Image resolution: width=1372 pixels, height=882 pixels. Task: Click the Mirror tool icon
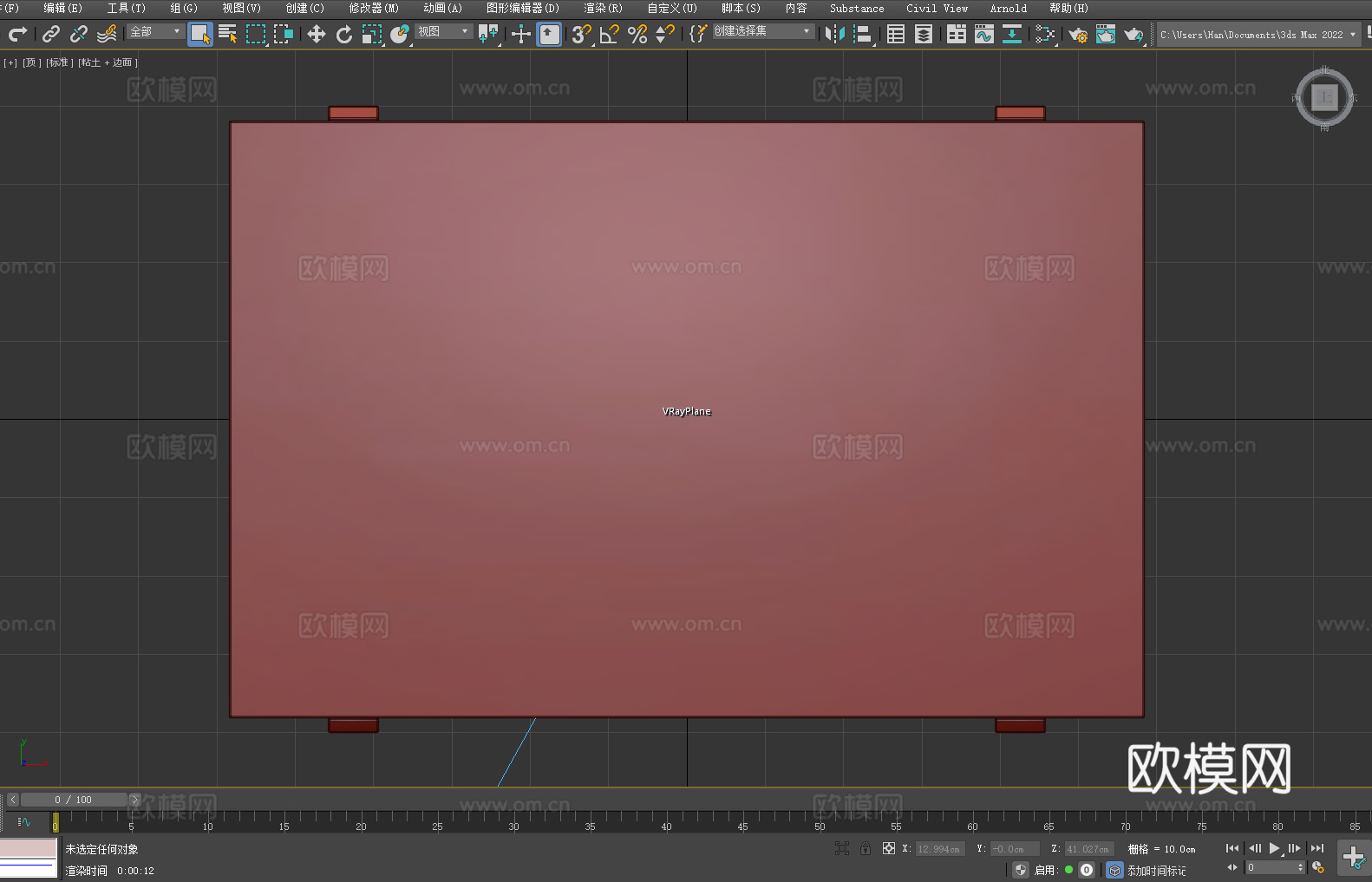coord(835,34)
